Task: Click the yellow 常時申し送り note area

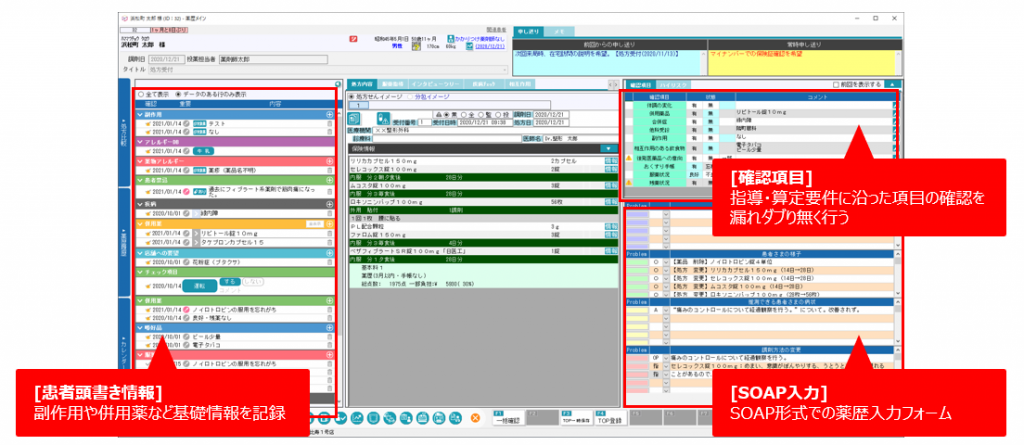Action: pos(803,61)
